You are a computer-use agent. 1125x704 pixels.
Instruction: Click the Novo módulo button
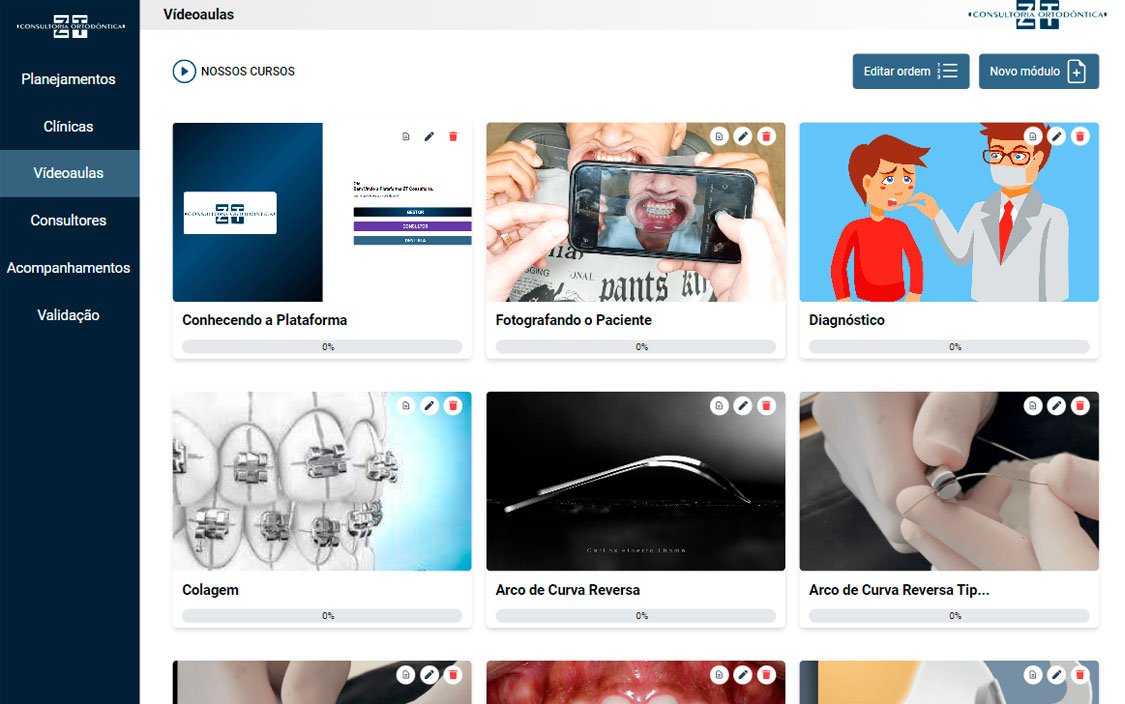coord(1038,71)
